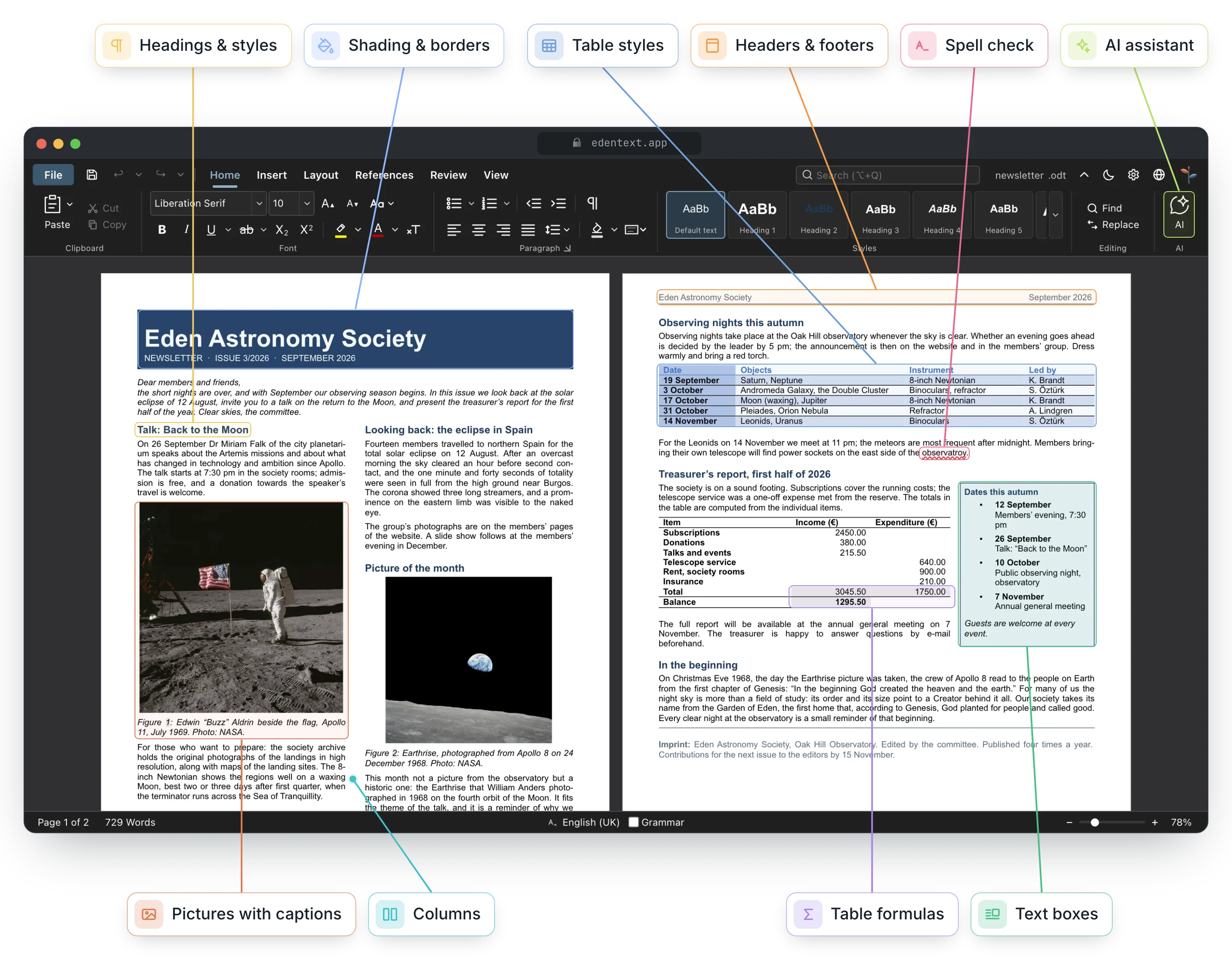Viewport: 1232px width, 960px height.
Task: Open the File menu
Action: (53, 175)
